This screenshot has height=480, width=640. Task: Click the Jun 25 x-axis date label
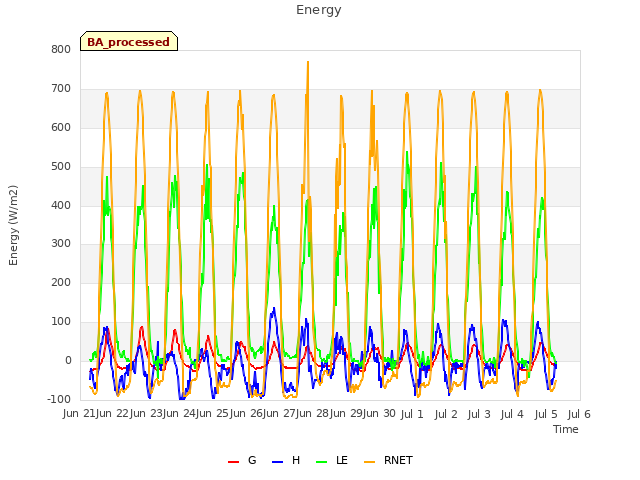point(212,414)
